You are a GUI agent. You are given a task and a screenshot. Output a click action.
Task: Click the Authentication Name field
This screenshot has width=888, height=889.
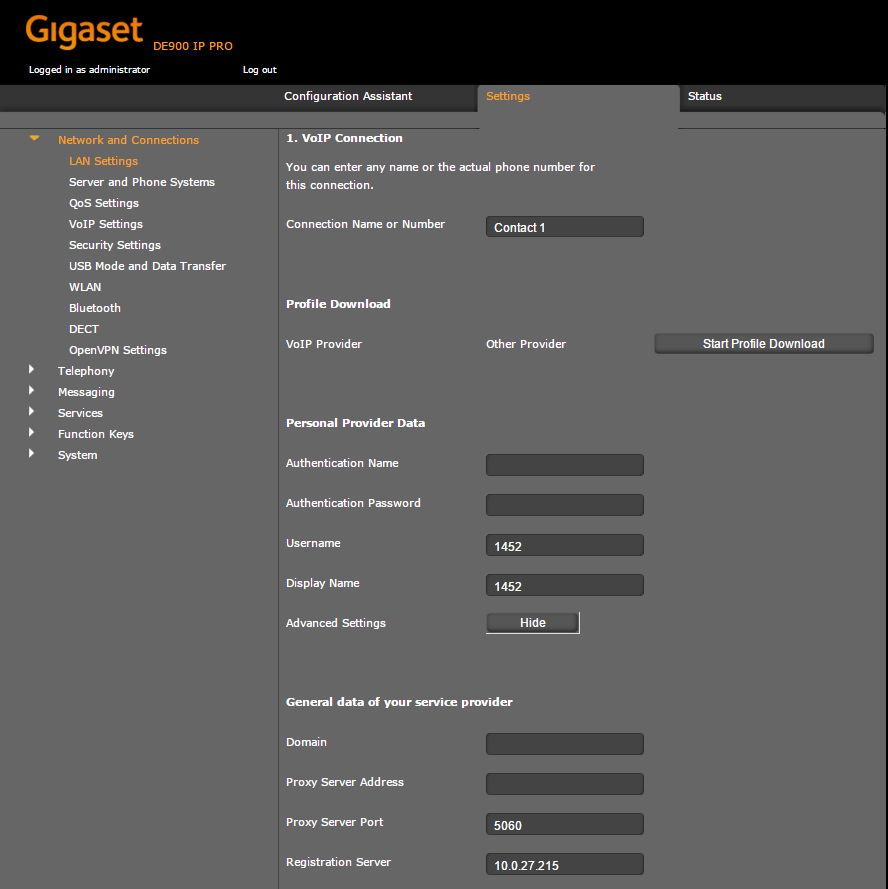point(564,465)
